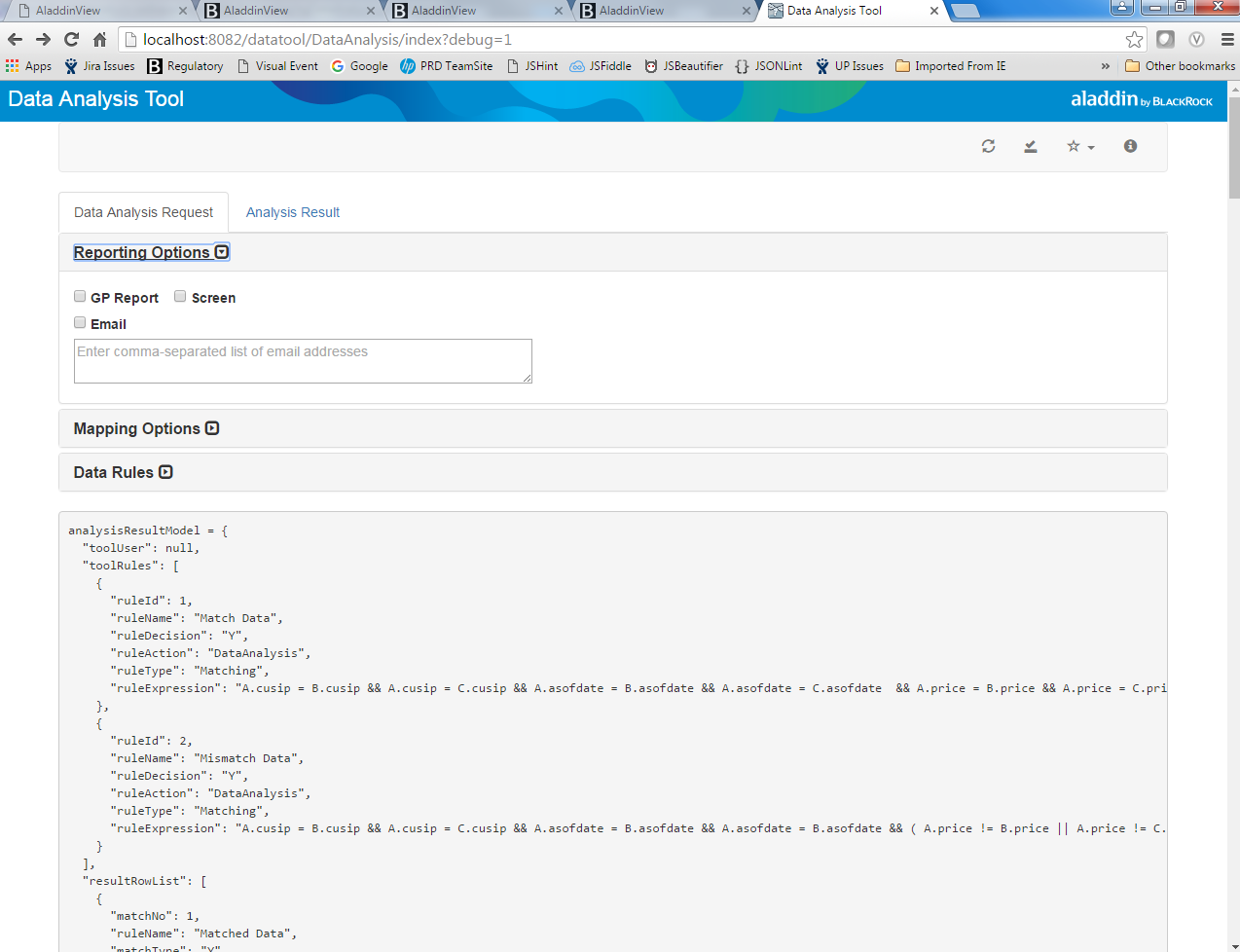The height and width of the screenshot is (952, 1240).
Task: Open the Chrome menu hamburger icon
Action: point(1227,40)
